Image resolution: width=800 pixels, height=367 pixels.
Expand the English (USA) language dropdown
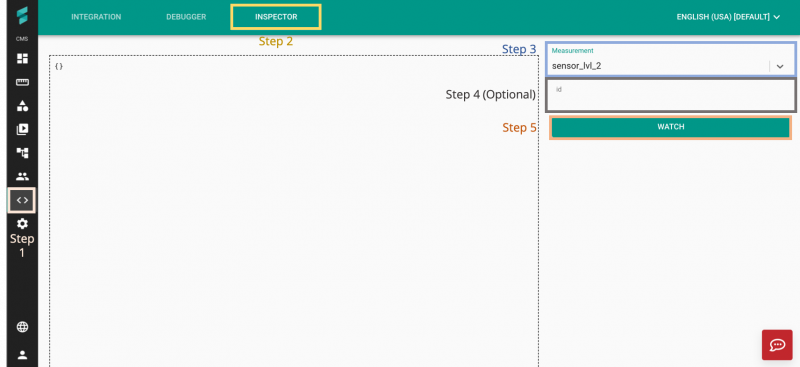[x=728, y=17]
